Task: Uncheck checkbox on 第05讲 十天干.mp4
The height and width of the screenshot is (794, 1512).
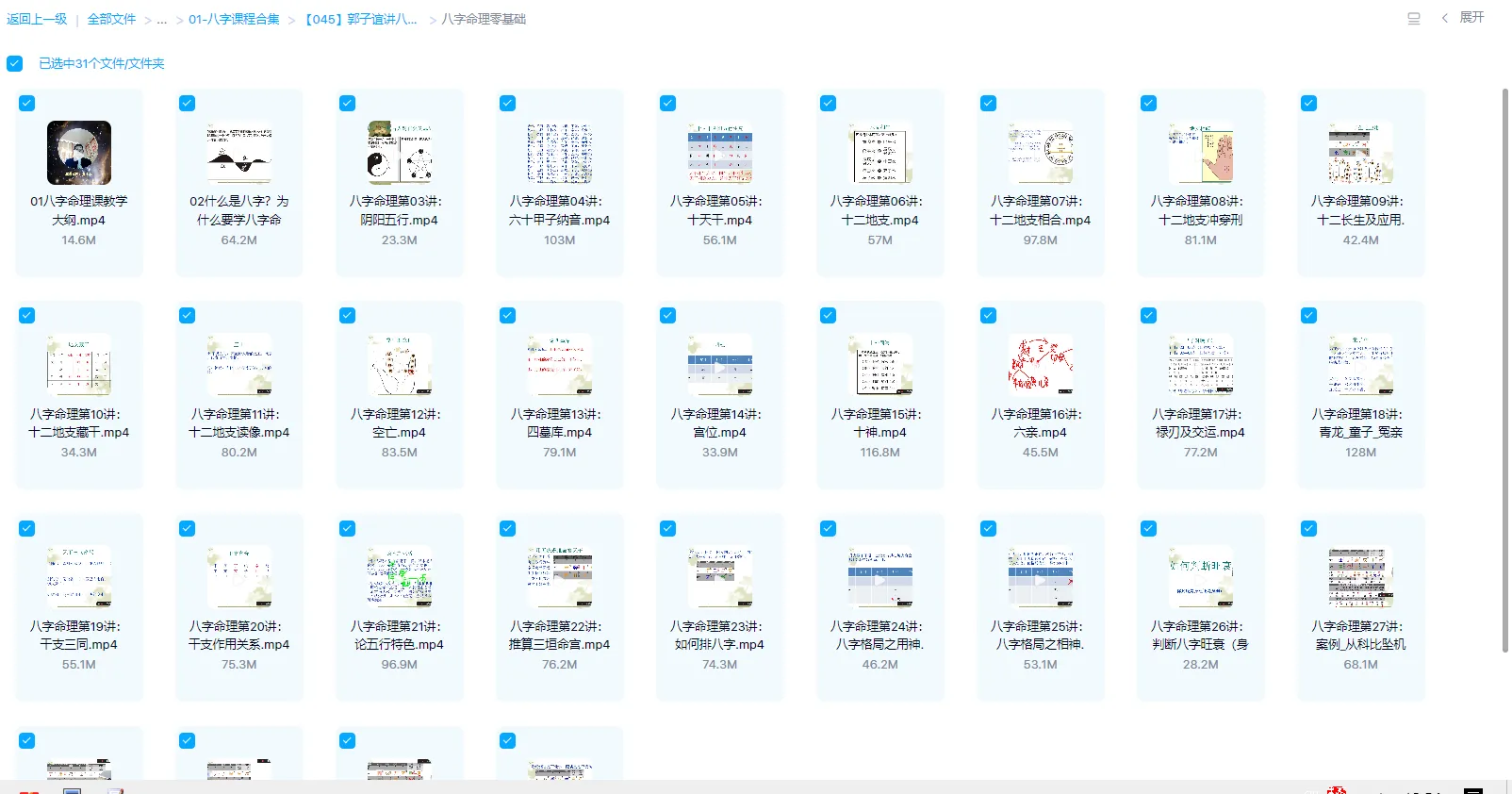Action: point(668,104)
